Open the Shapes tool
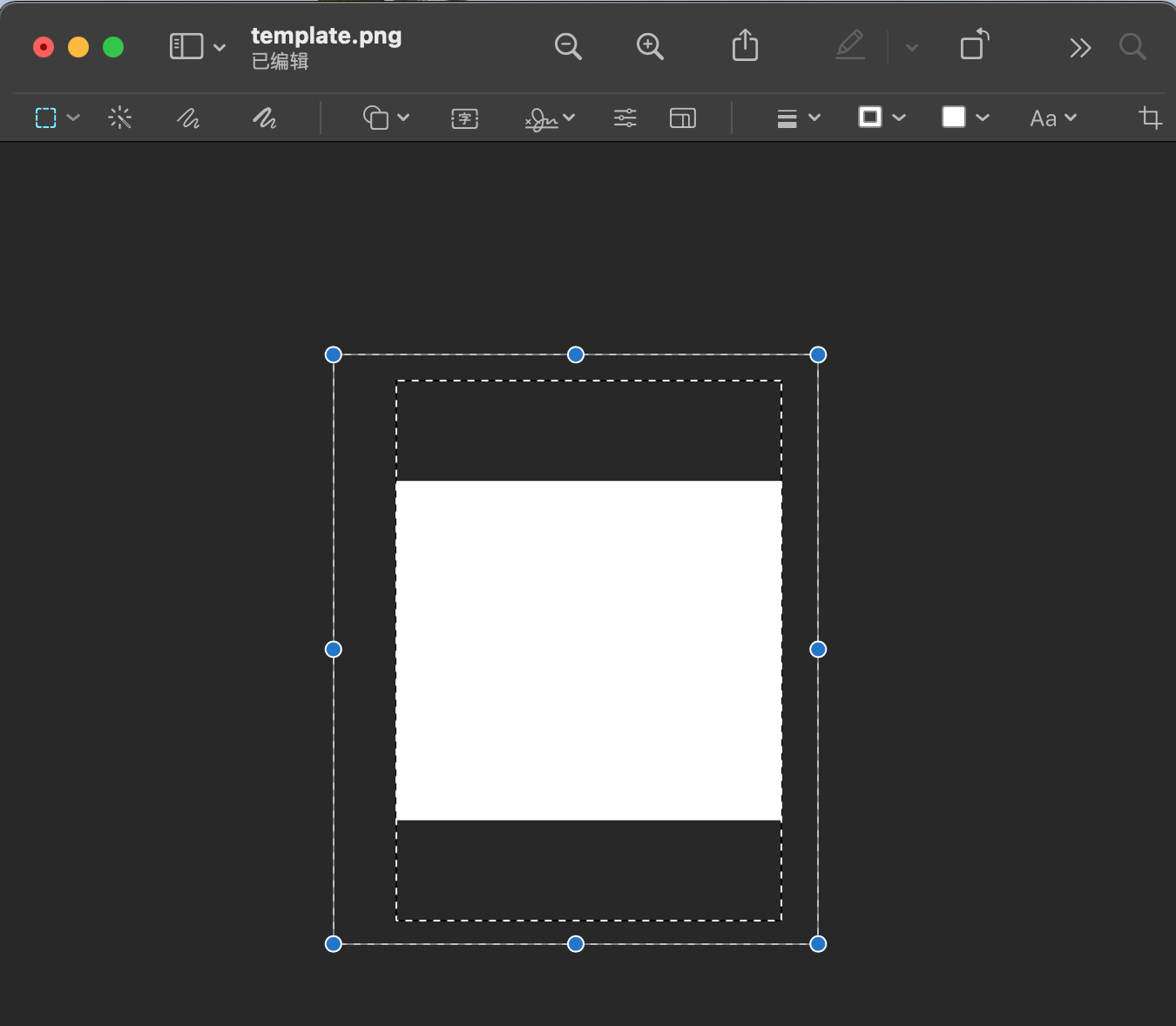Image resolution: width=1176 pixels, height=1026 pixels. point(375,118)
